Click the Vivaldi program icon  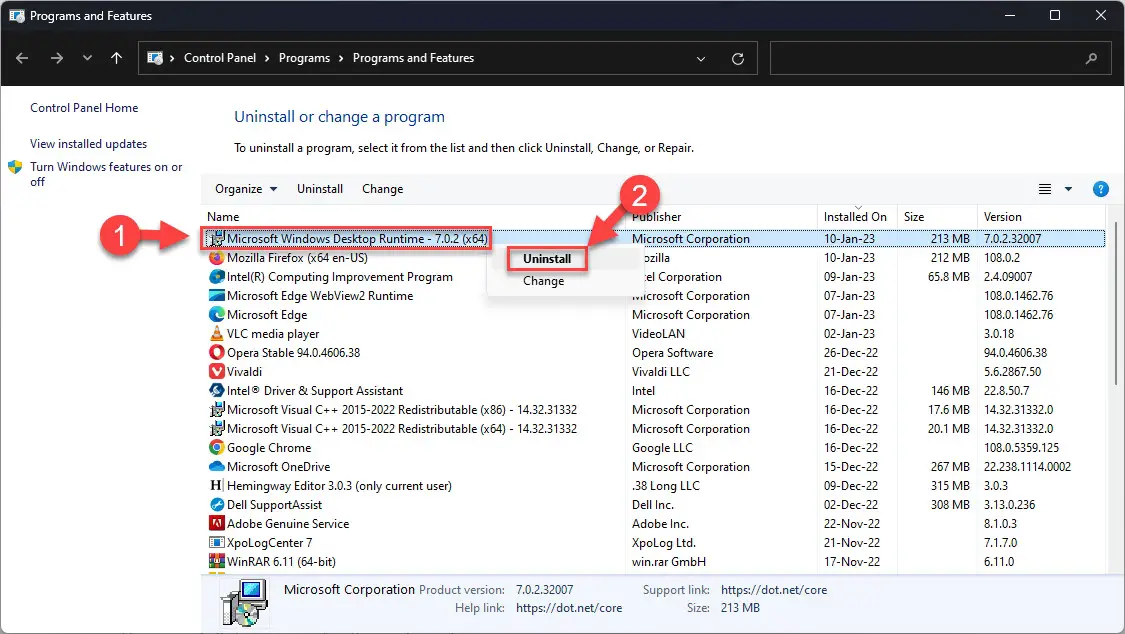pyautogui.click(x=217, y=372)
